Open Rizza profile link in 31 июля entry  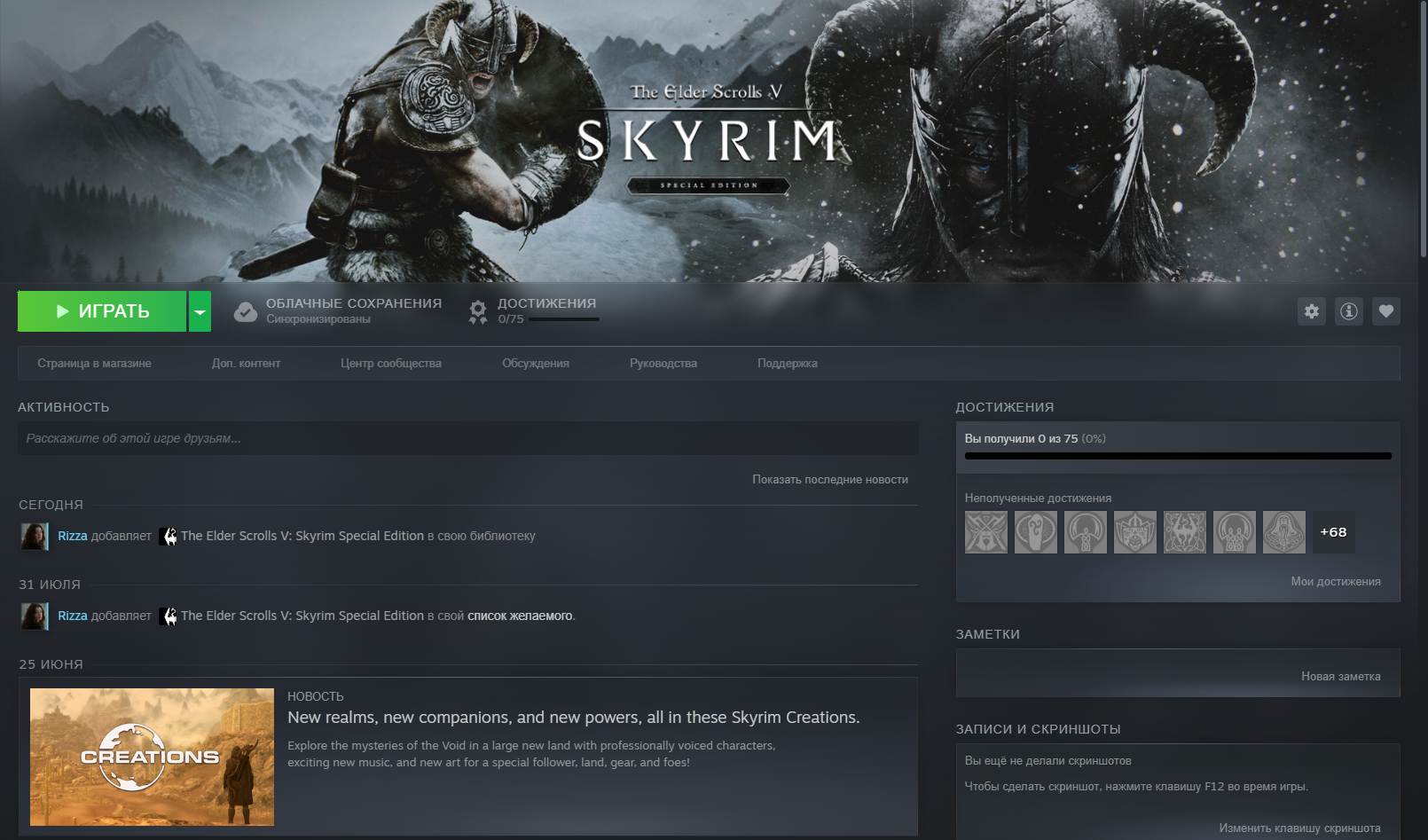click(73, 616)
